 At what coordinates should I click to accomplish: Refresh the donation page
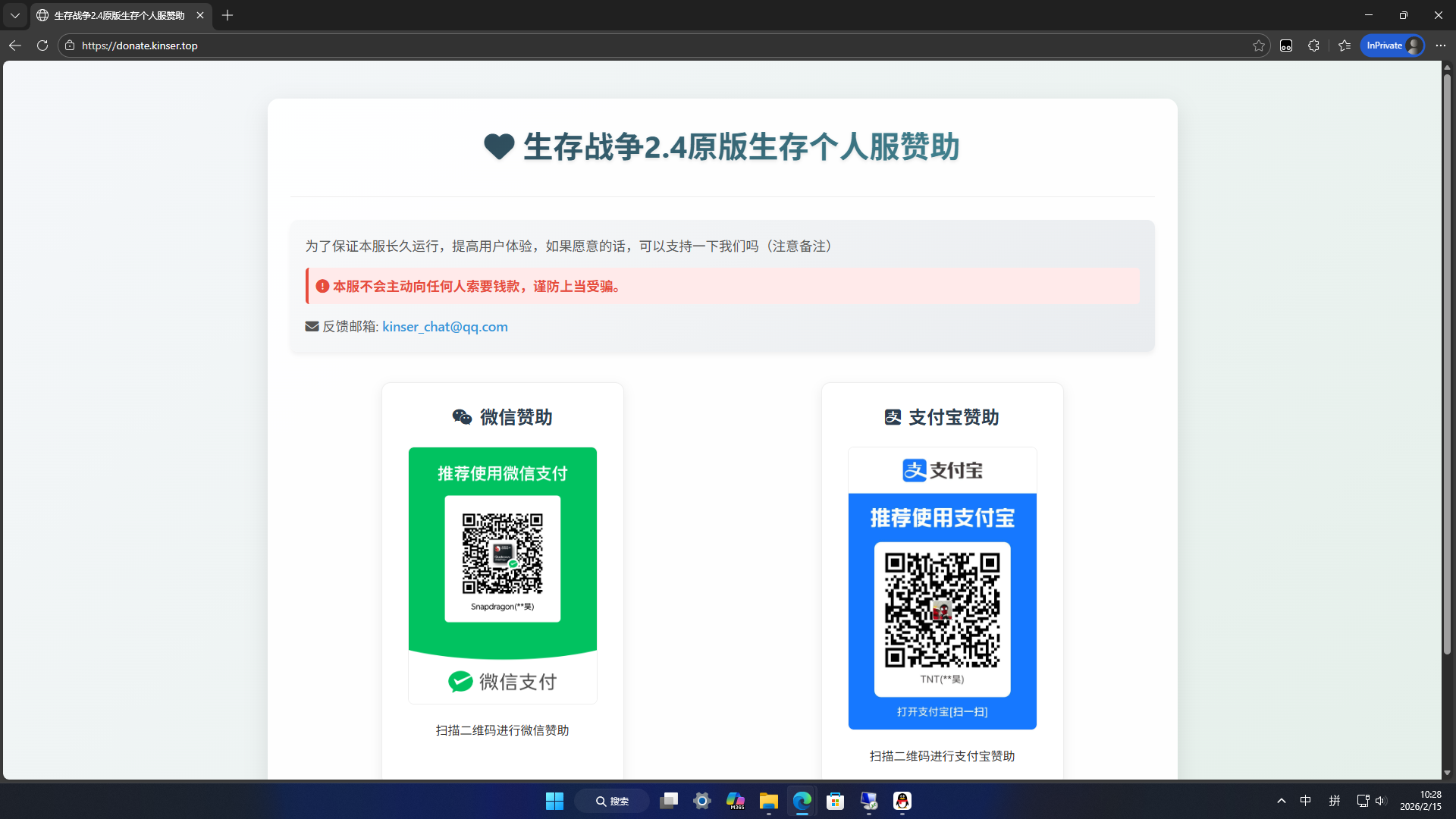[x=42, y=45]
